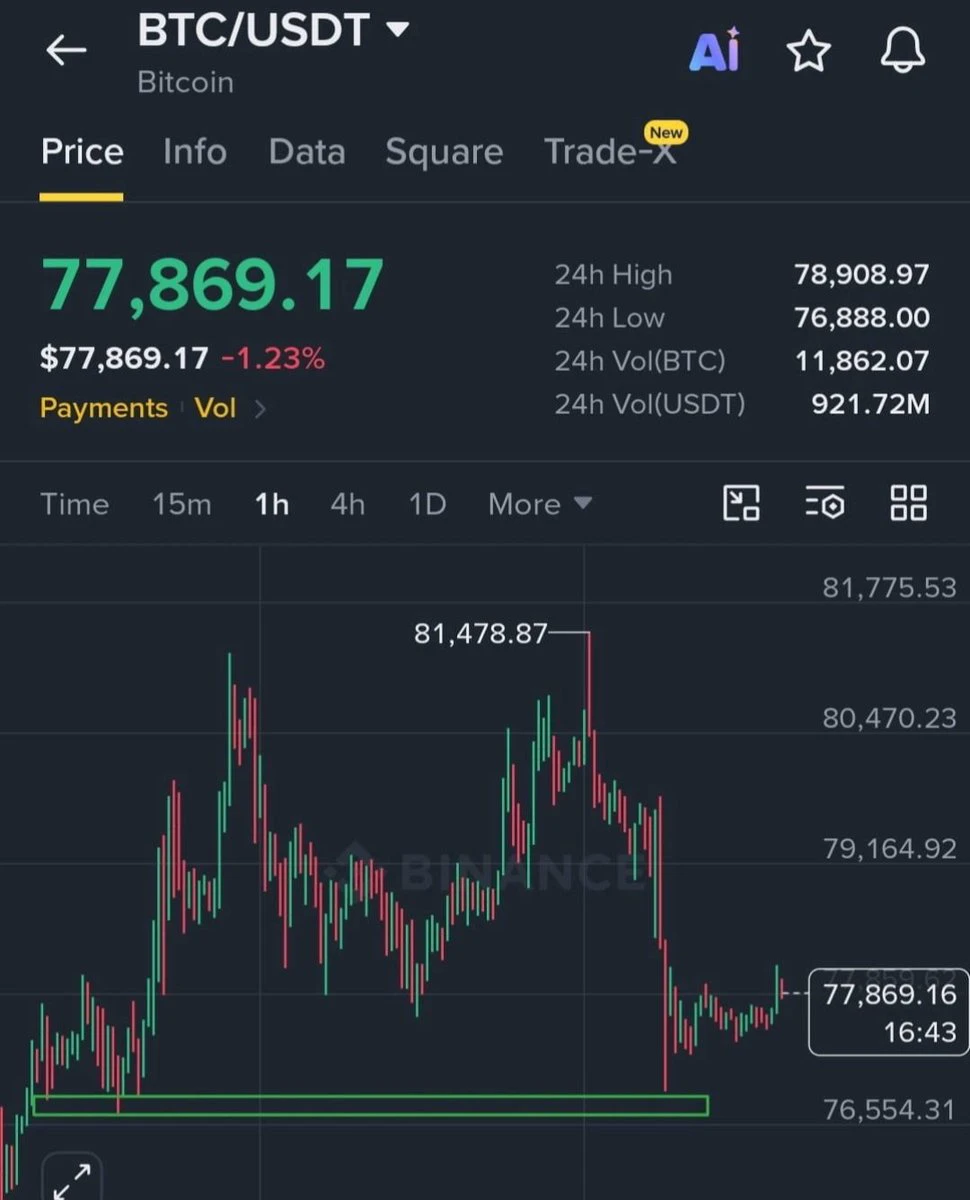Screen dimensions: 970x1200
Task: Select the 1h timeframe
Action: (x=272, y=504)
